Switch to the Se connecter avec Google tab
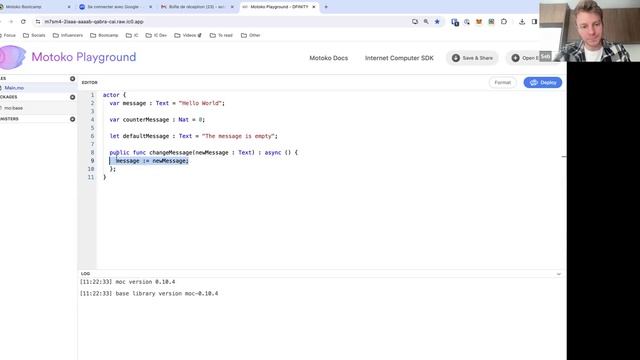 coord(116,7)
